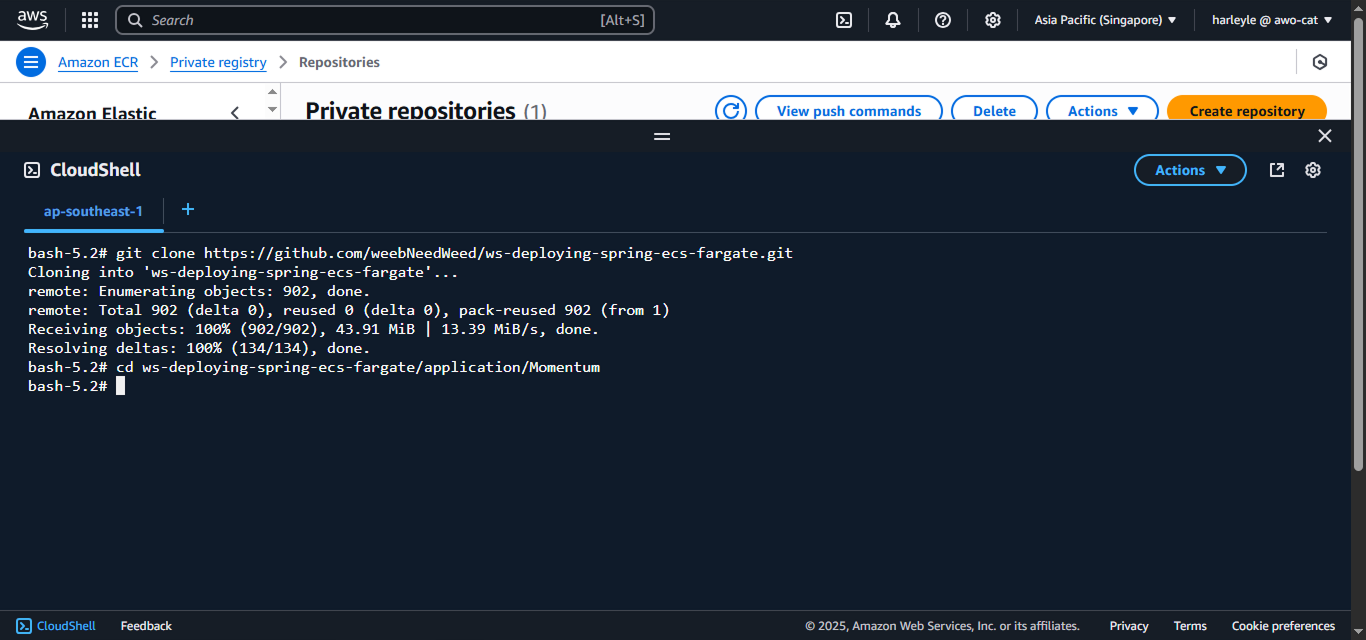Open the AWS console home logo
This screenshot has width=1366, height=640.
tap(32, 19)
